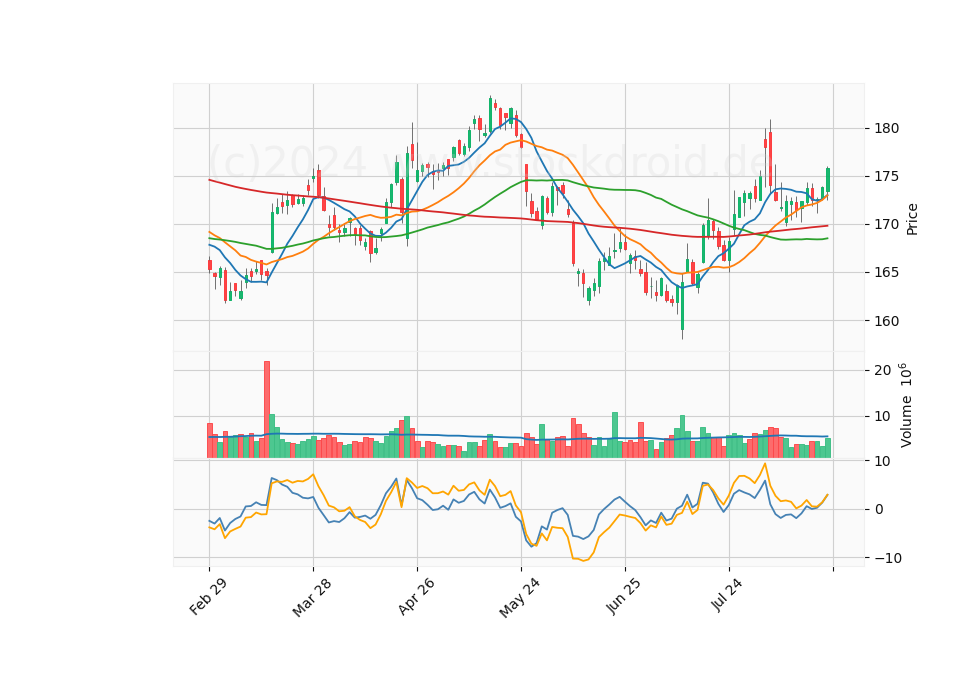
Task: Select the 20 volume tick label
Action: click(x=882, y=370)
